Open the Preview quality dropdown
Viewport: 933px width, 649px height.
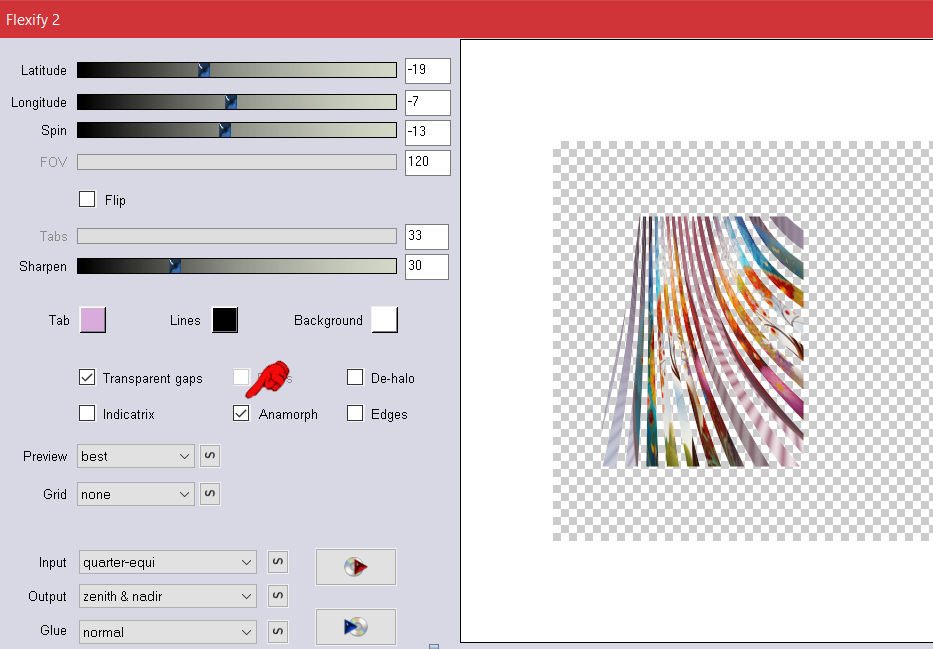click(136, 456)
